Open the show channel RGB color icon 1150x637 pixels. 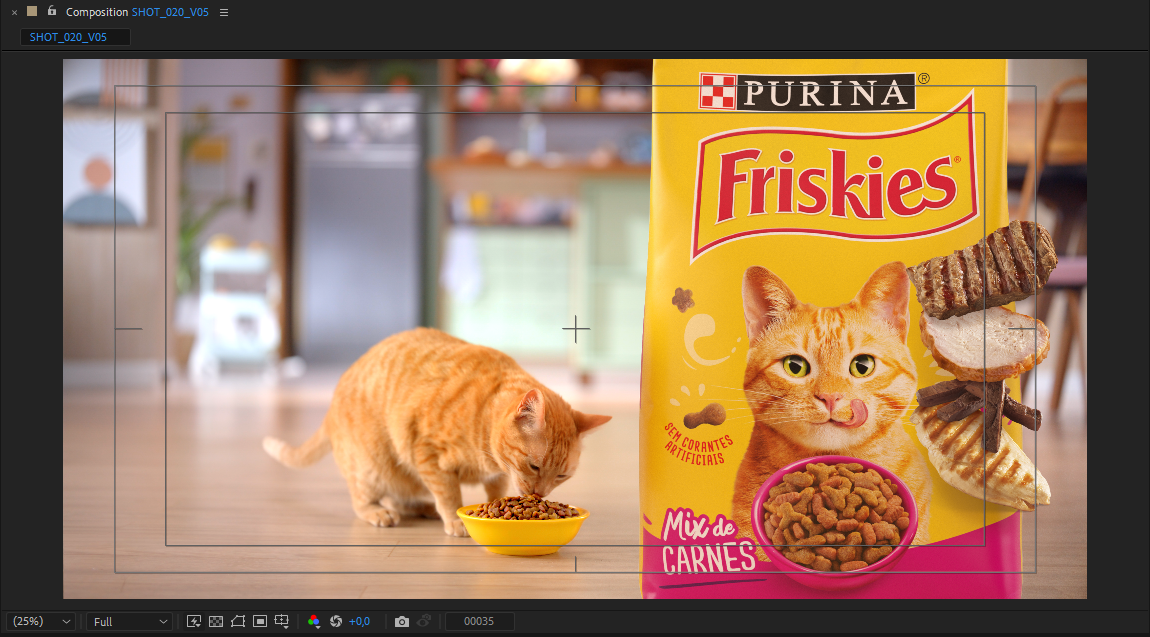point(314,622)
